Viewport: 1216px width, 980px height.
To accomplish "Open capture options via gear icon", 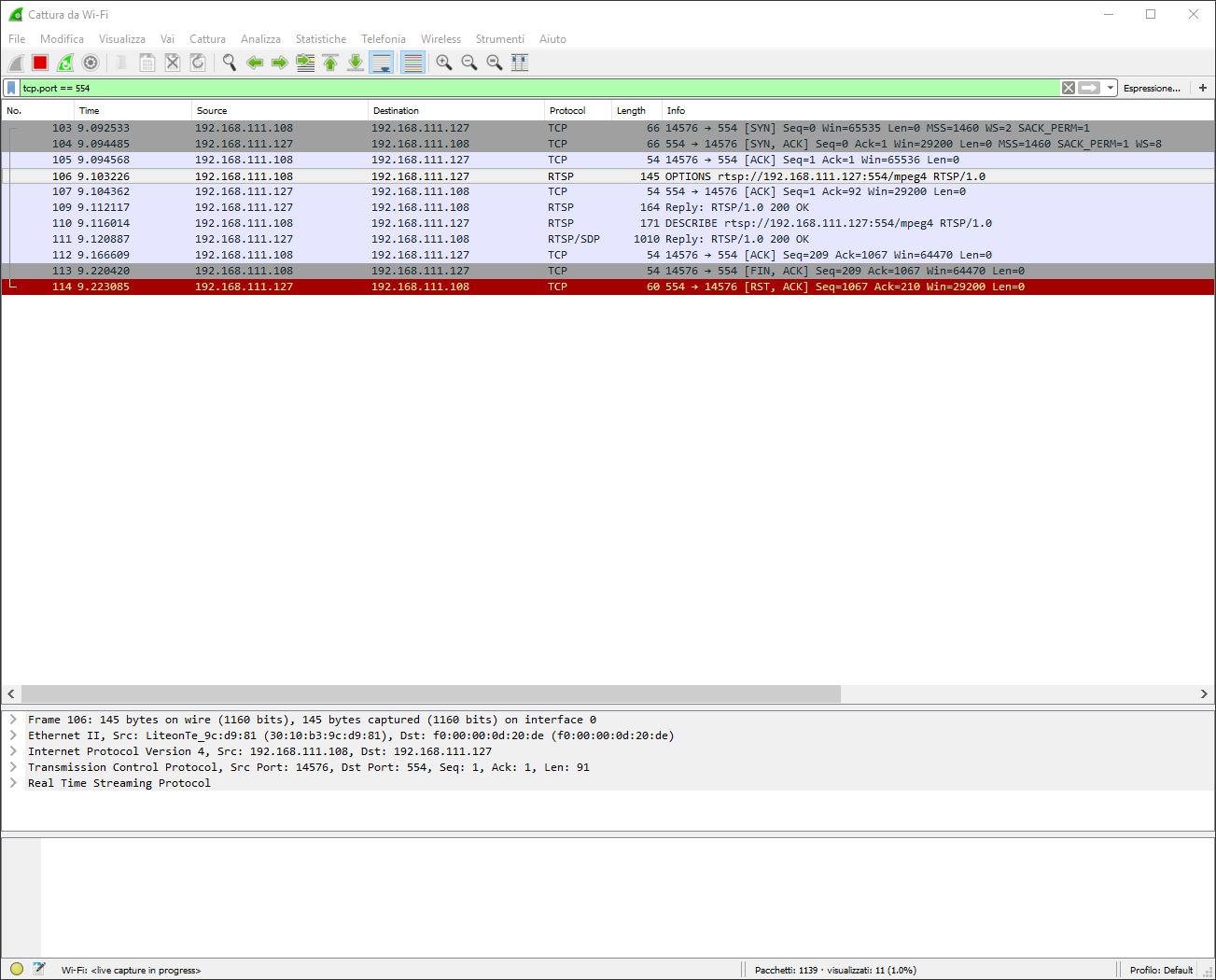I will (x=91, y=62).
